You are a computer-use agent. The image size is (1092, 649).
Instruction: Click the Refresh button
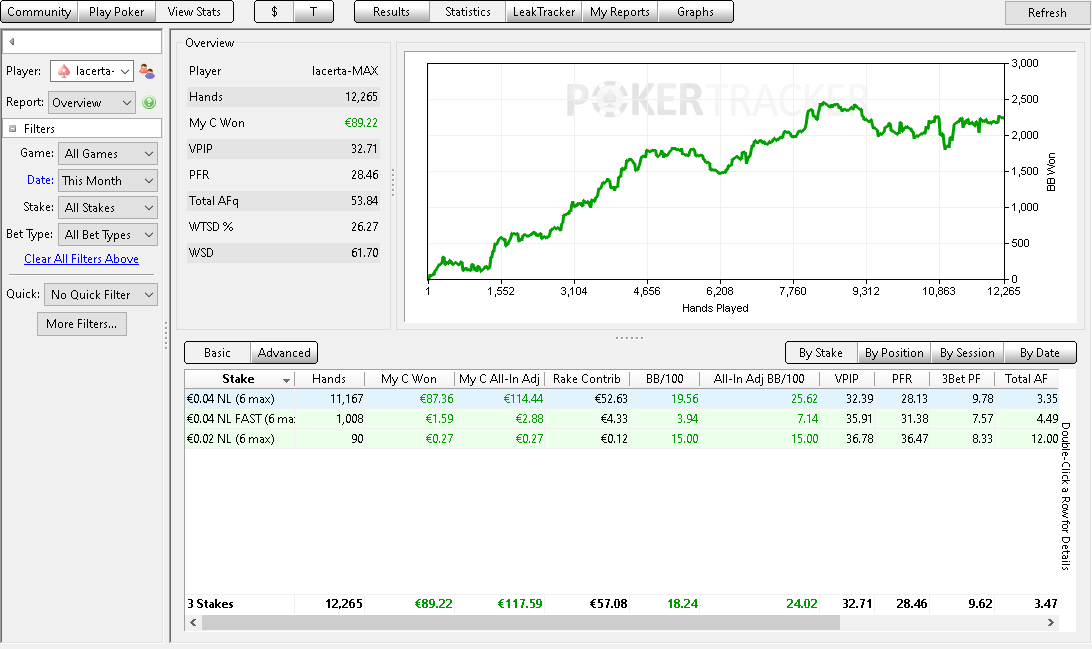click(1047, 13)
